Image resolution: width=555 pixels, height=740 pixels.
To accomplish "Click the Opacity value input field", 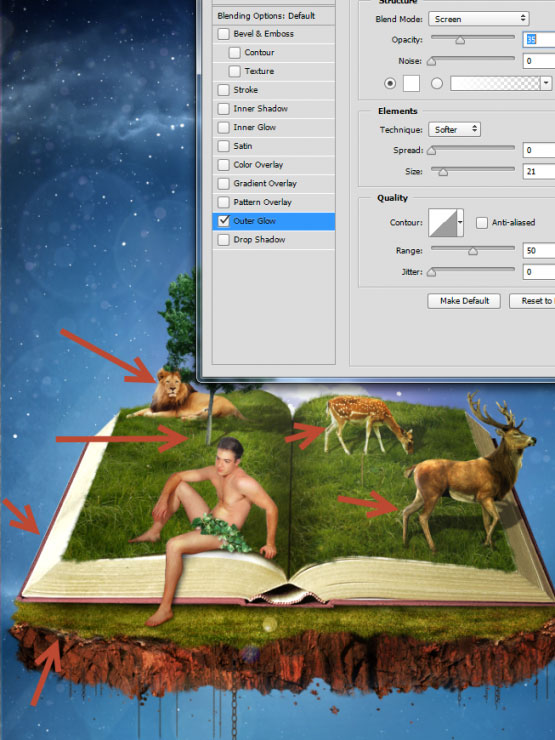I will click(x=539, y=40).
